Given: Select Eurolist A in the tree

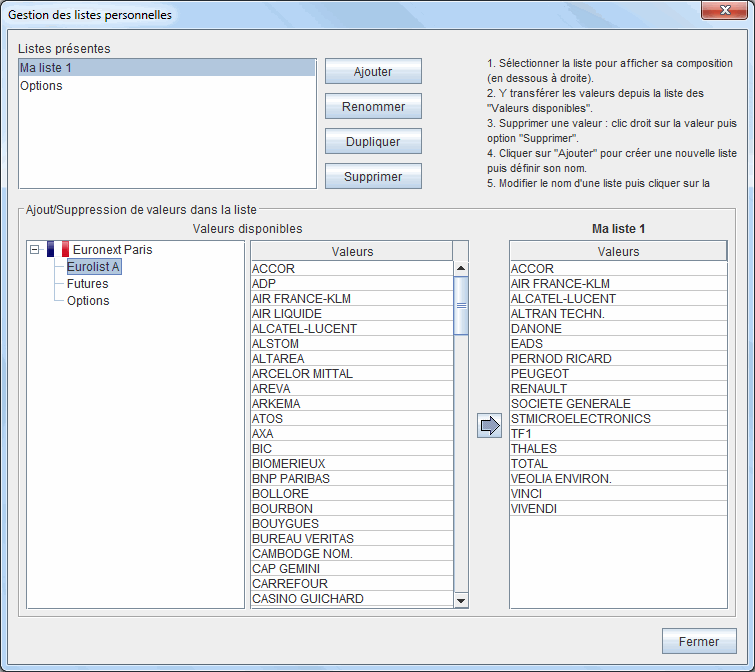Looking at the screenshot, I should 93,267.
